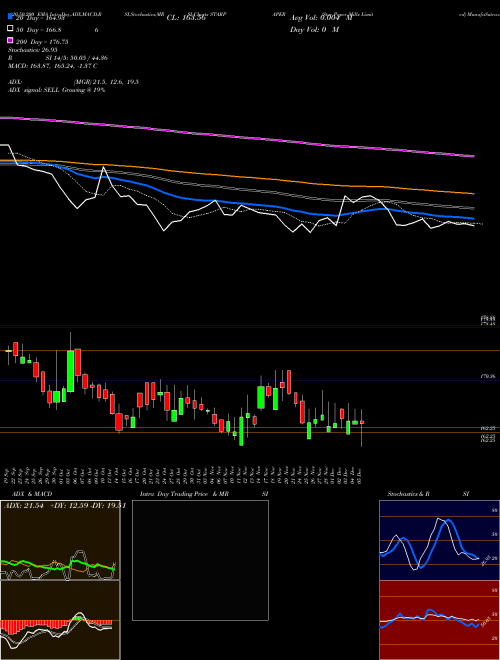Click the orange moving average line
The image size is (500, 660).
(236, 176)
